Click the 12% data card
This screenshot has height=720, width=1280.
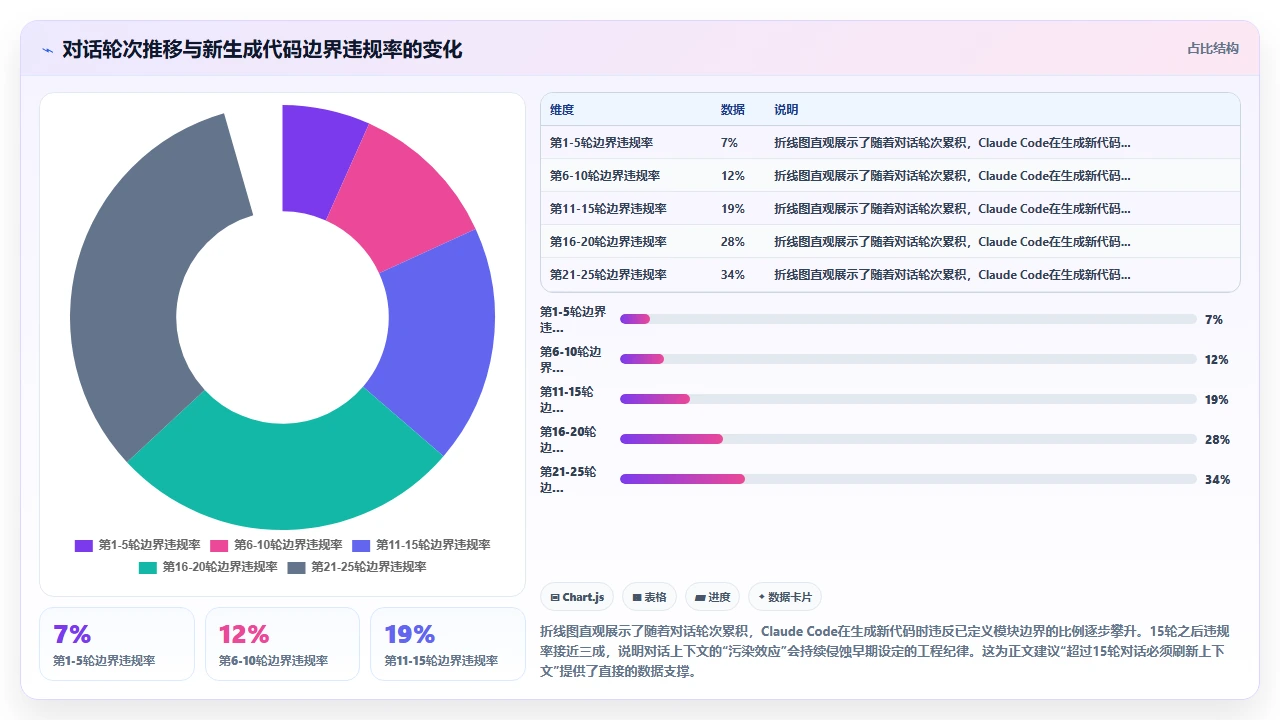click(x=283, y=644)
